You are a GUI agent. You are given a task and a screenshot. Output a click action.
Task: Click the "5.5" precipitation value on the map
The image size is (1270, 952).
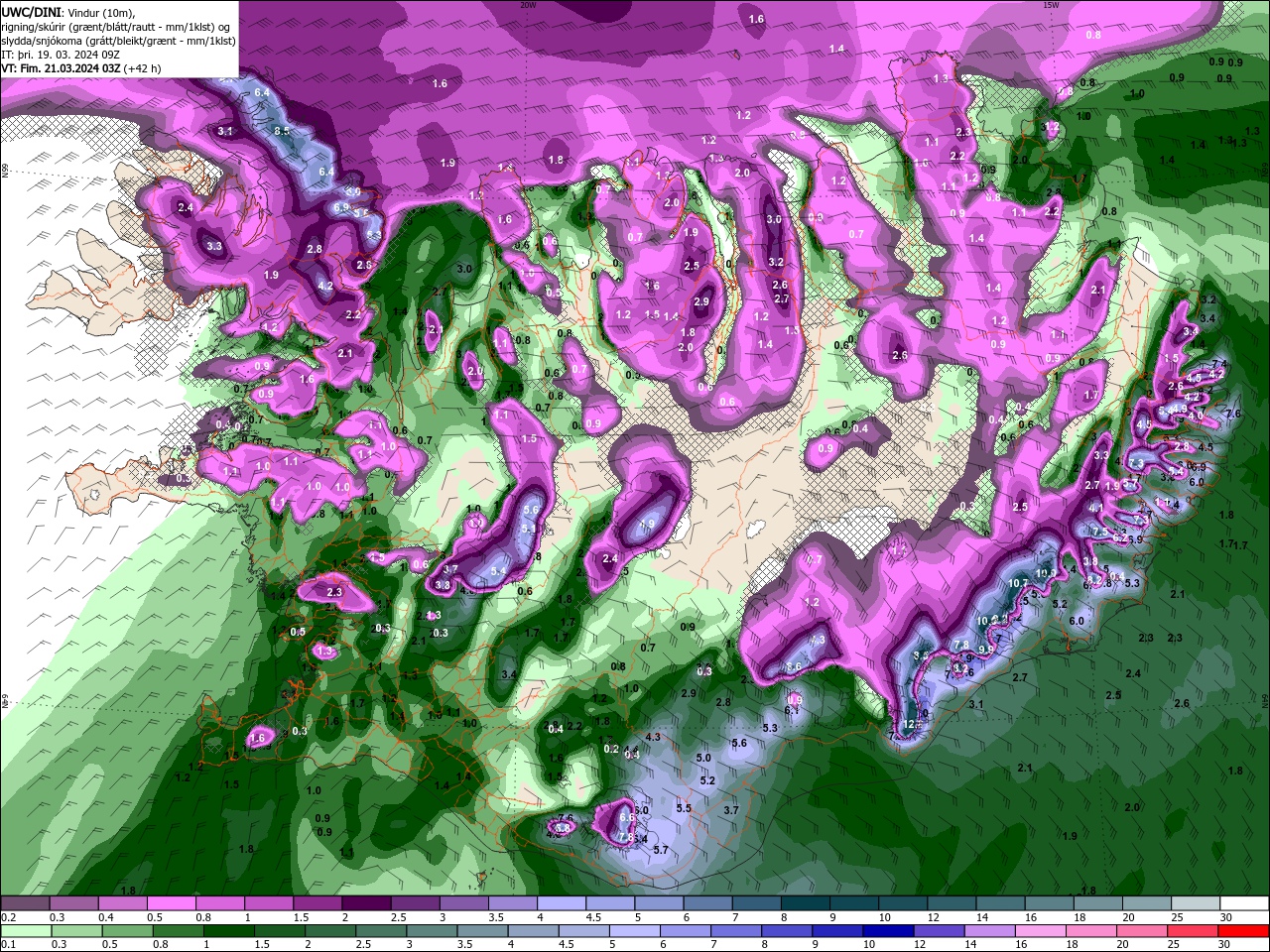(683, 808)
